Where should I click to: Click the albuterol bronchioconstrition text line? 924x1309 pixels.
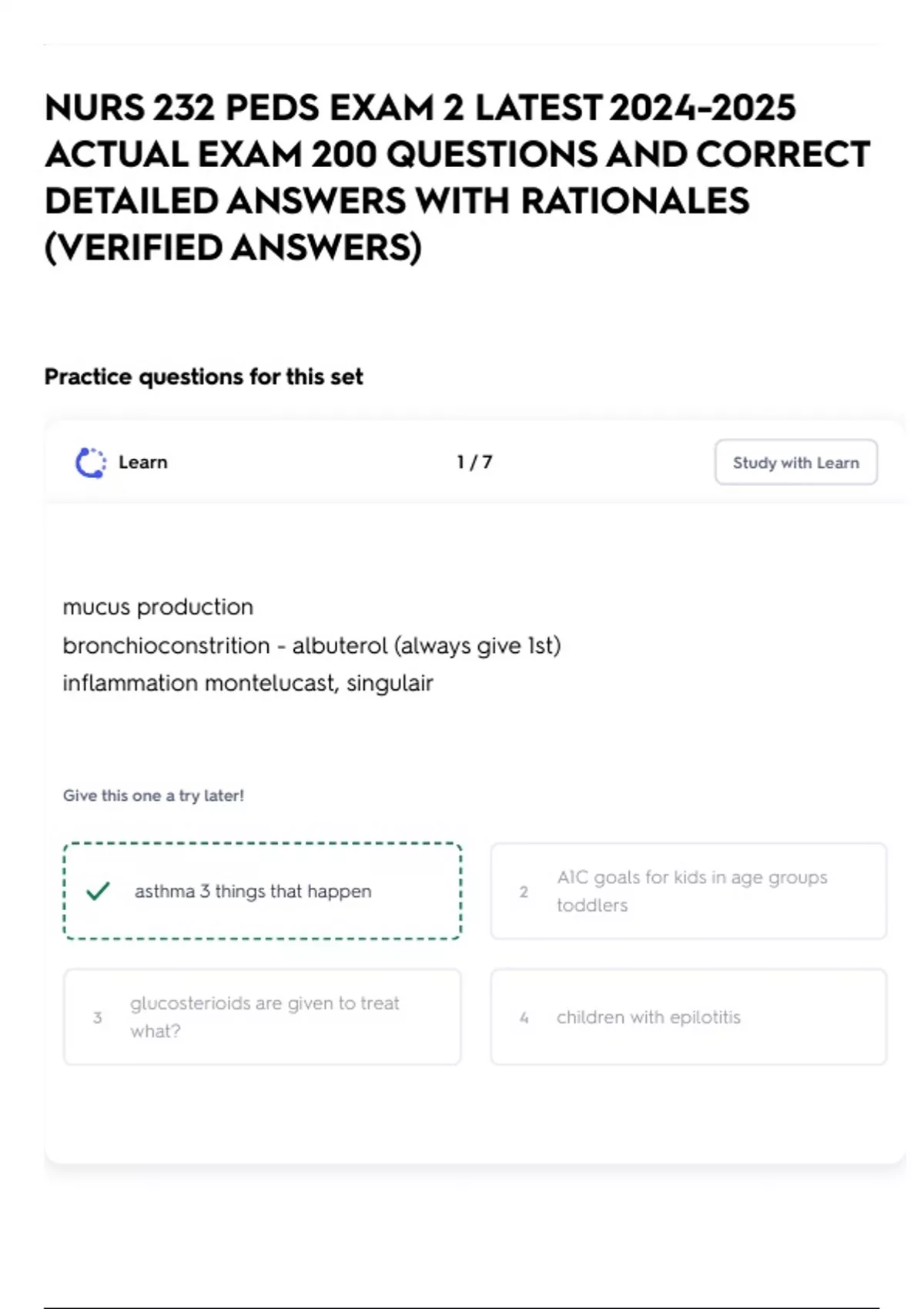pos(312,645)
